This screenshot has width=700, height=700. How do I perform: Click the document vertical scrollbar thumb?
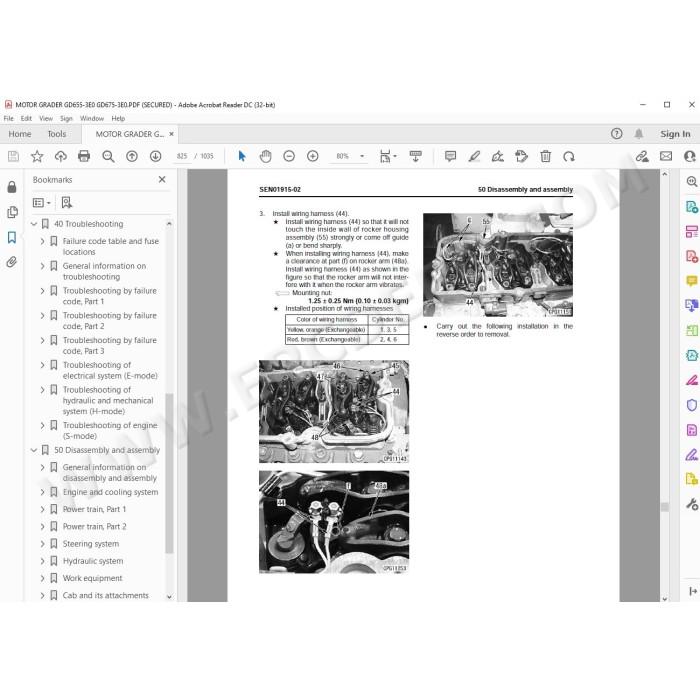[665, 507]
